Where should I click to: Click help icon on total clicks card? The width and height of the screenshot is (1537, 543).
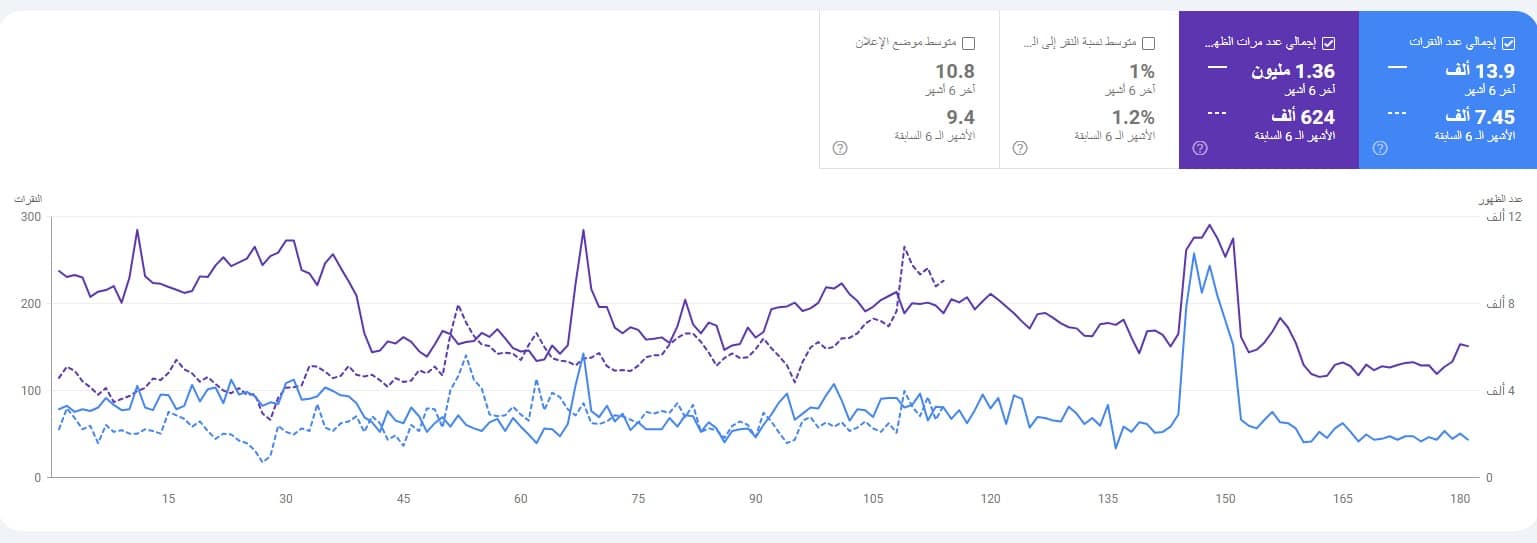coord(1380,148)
